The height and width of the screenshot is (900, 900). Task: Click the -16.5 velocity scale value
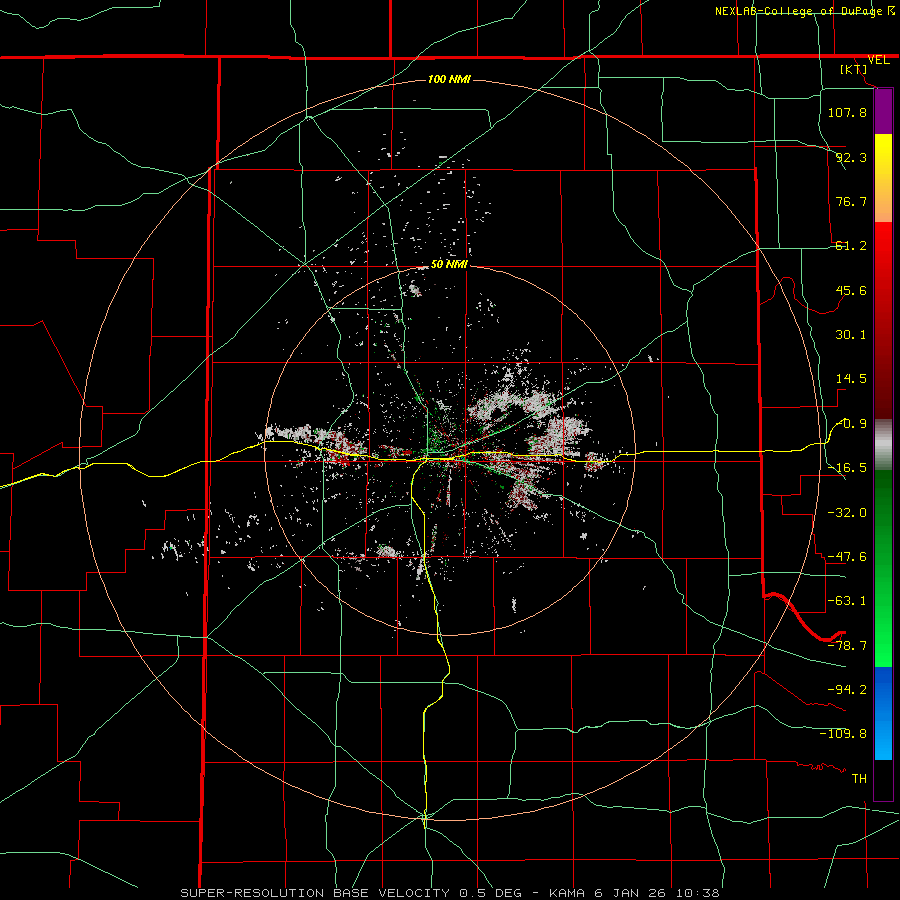[x=847, y=468]
